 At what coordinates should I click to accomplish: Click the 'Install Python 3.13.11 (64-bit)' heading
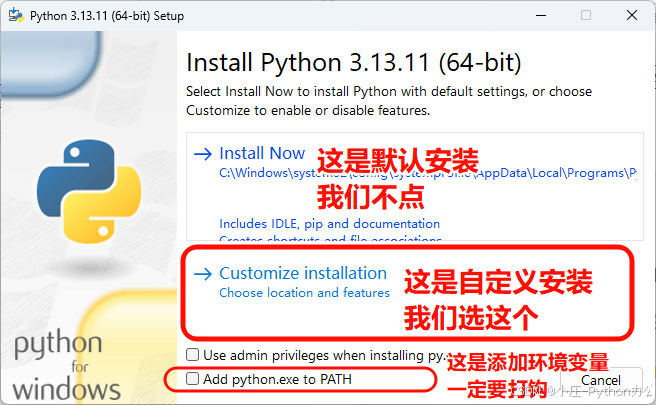point(354,63)
